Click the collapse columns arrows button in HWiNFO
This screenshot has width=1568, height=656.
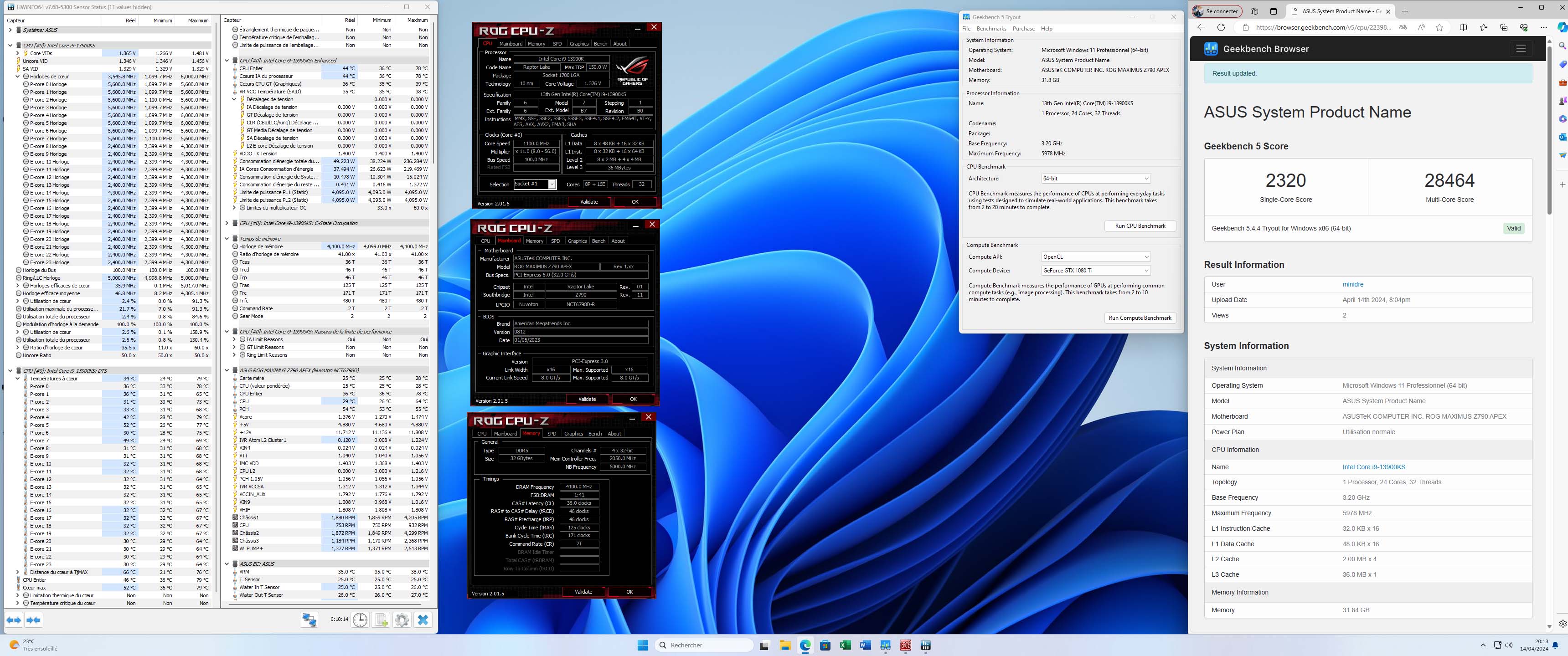(x=33, y=620)
